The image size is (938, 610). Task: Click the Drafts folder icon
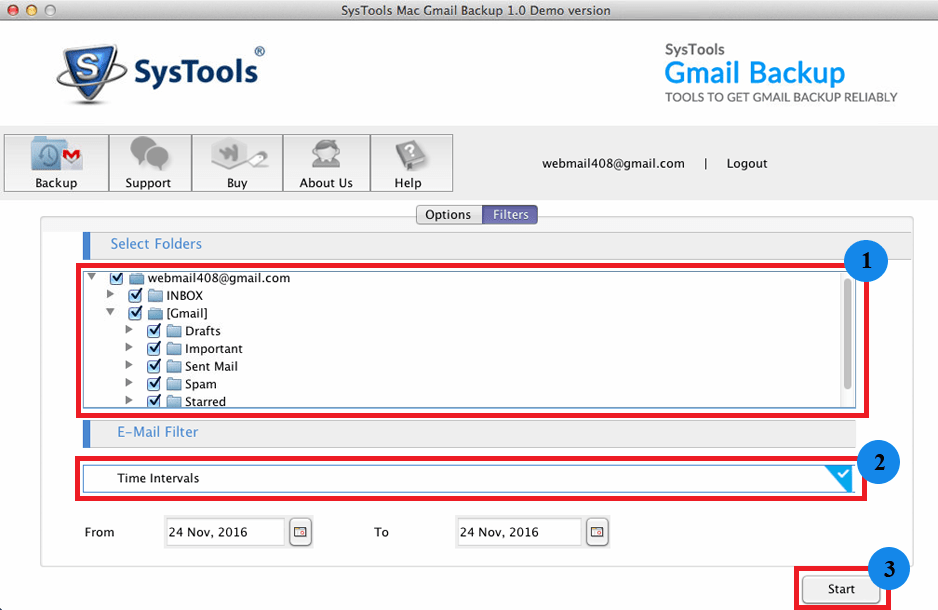(174, 331)
